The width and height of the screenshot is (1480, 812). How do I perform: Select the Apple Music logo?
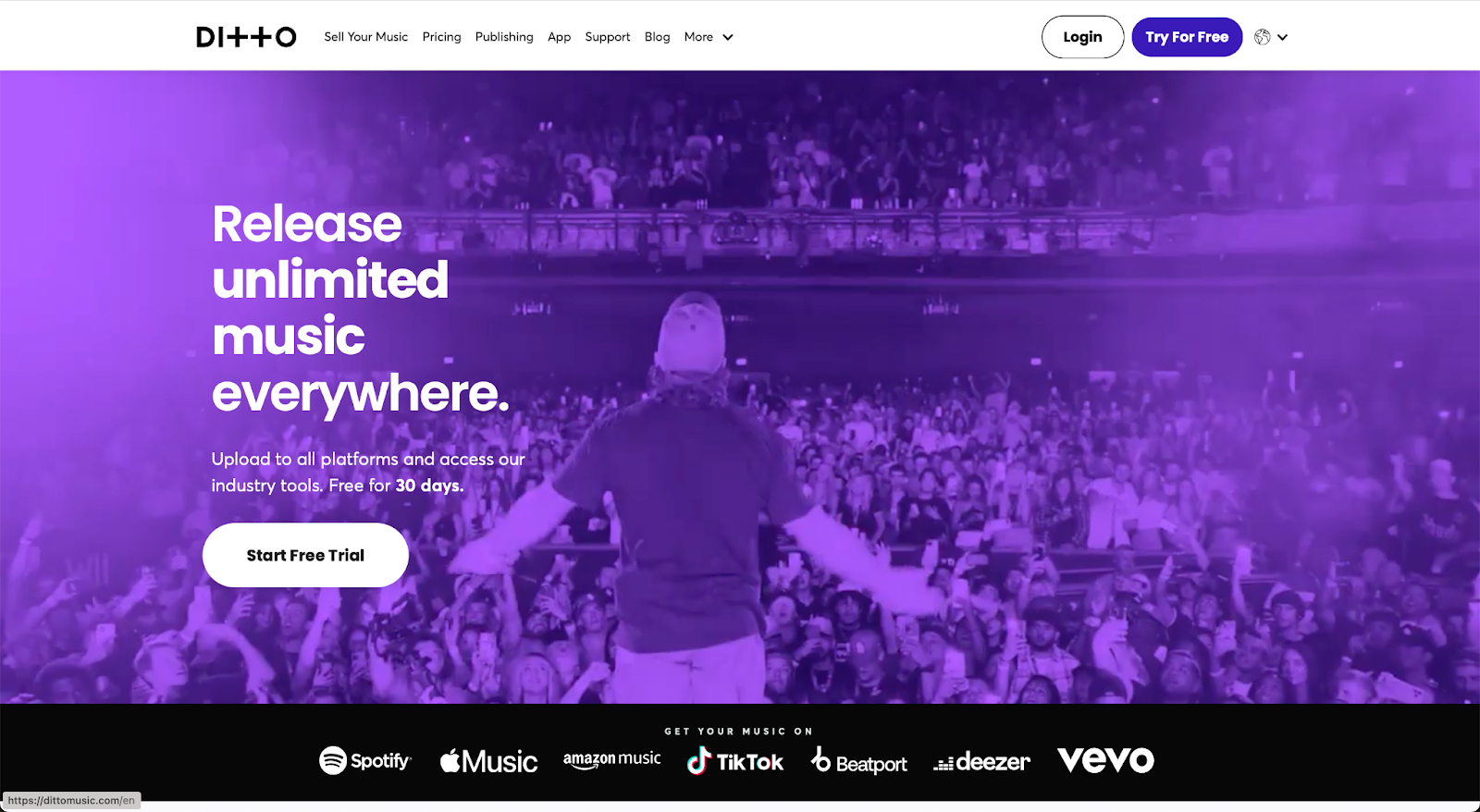(488, 761)
